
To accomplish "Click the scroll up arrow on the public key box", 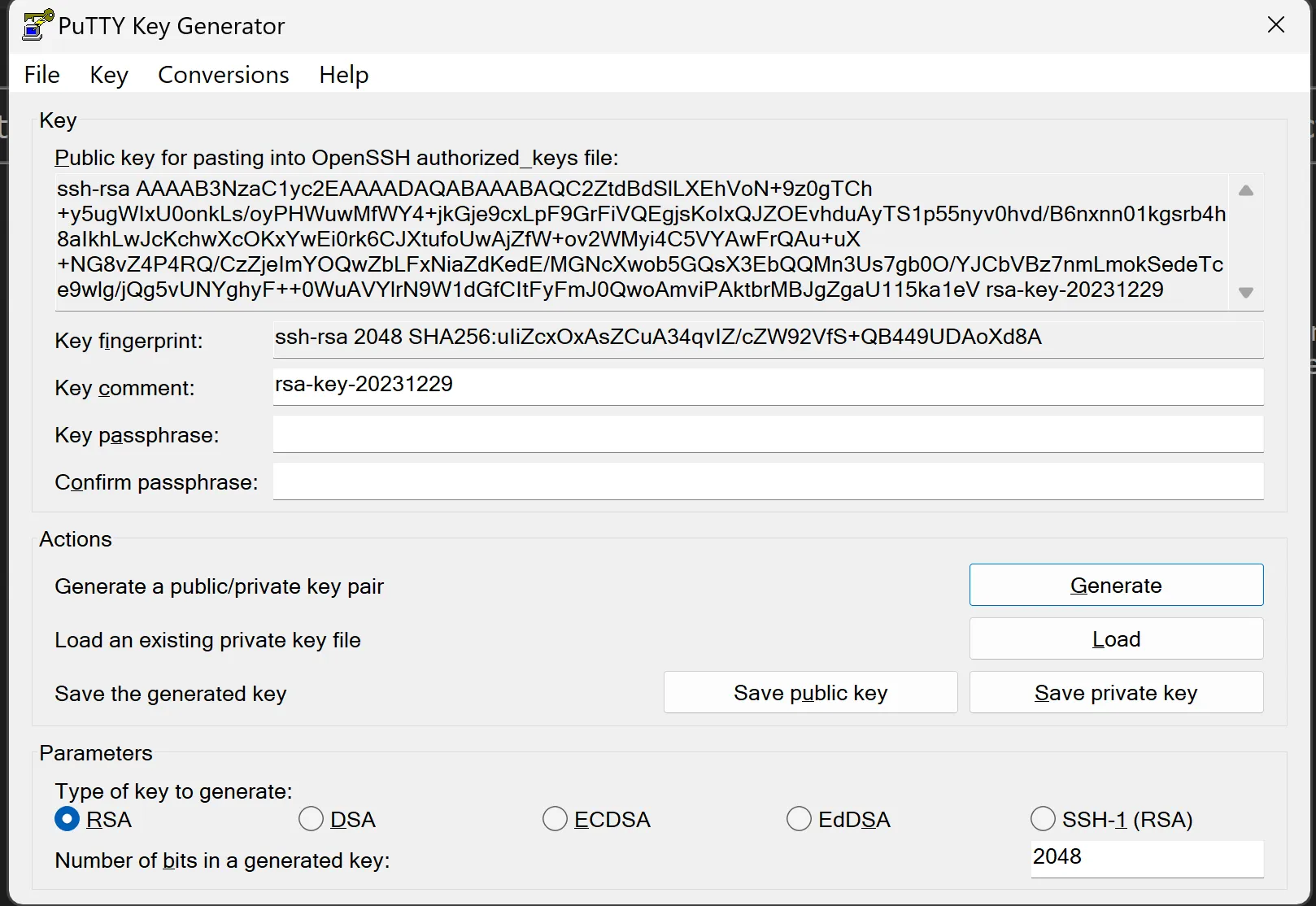I will click(1245, 190).
